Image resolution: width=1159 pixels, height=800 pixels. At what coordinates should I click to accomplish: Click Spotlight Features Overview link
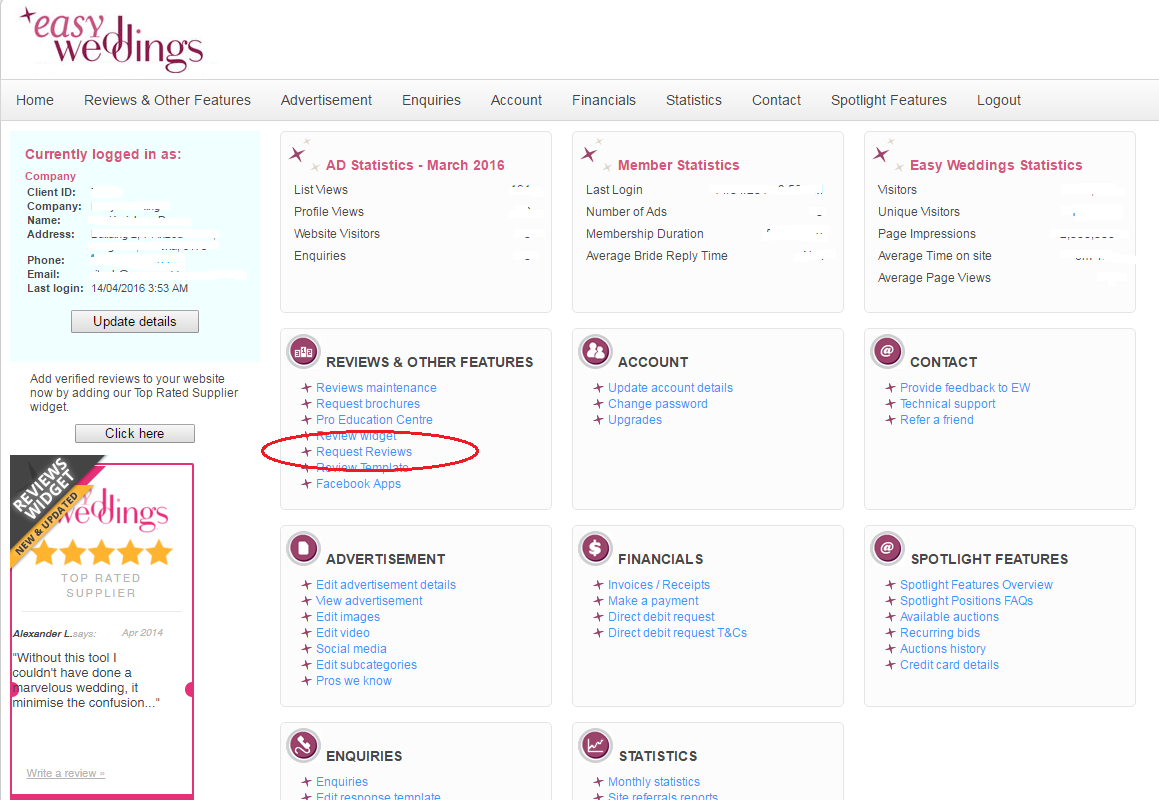click(976, 585)
